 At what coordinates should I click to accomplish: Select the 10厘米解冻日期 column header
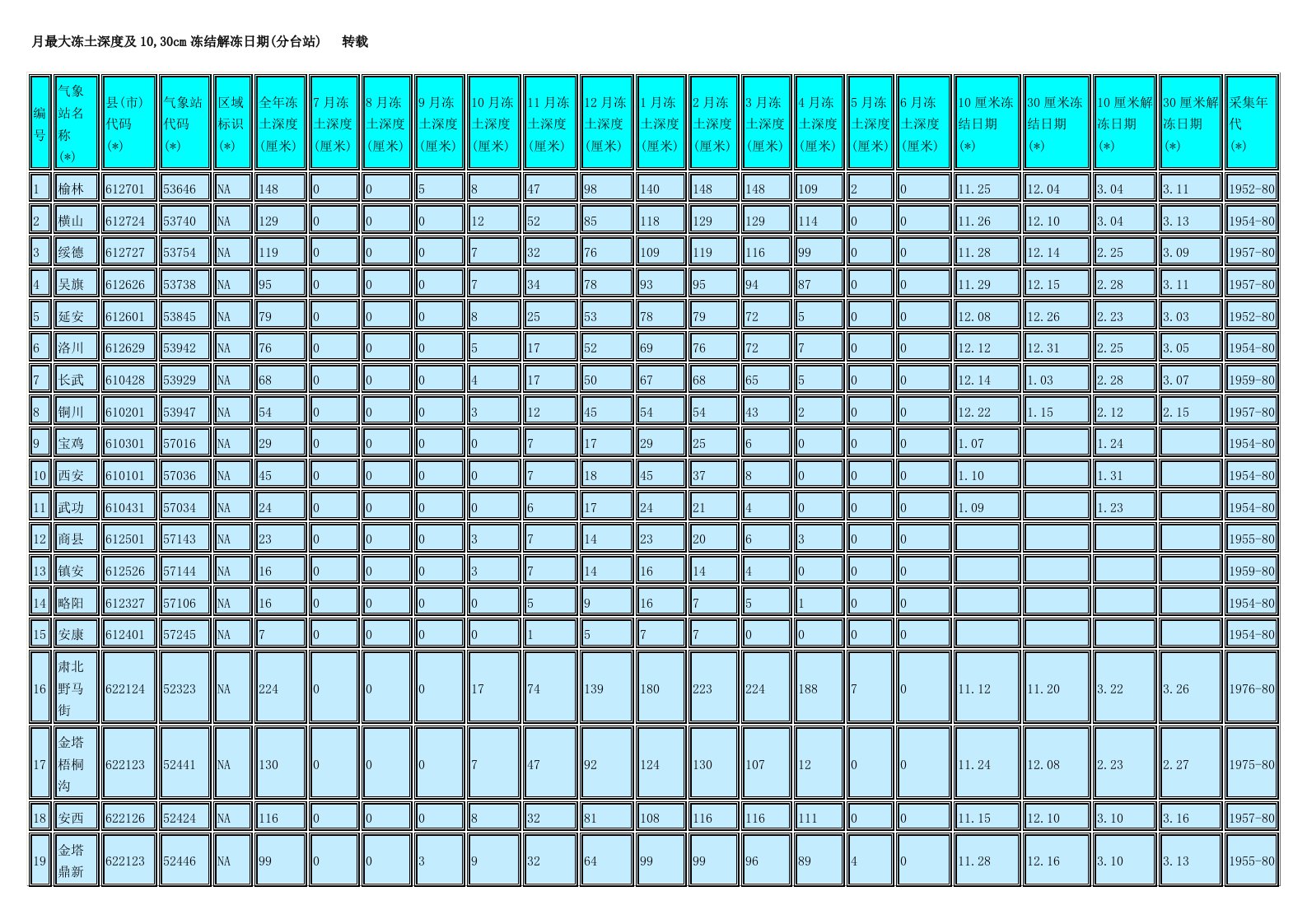(x=1124, y=124)
